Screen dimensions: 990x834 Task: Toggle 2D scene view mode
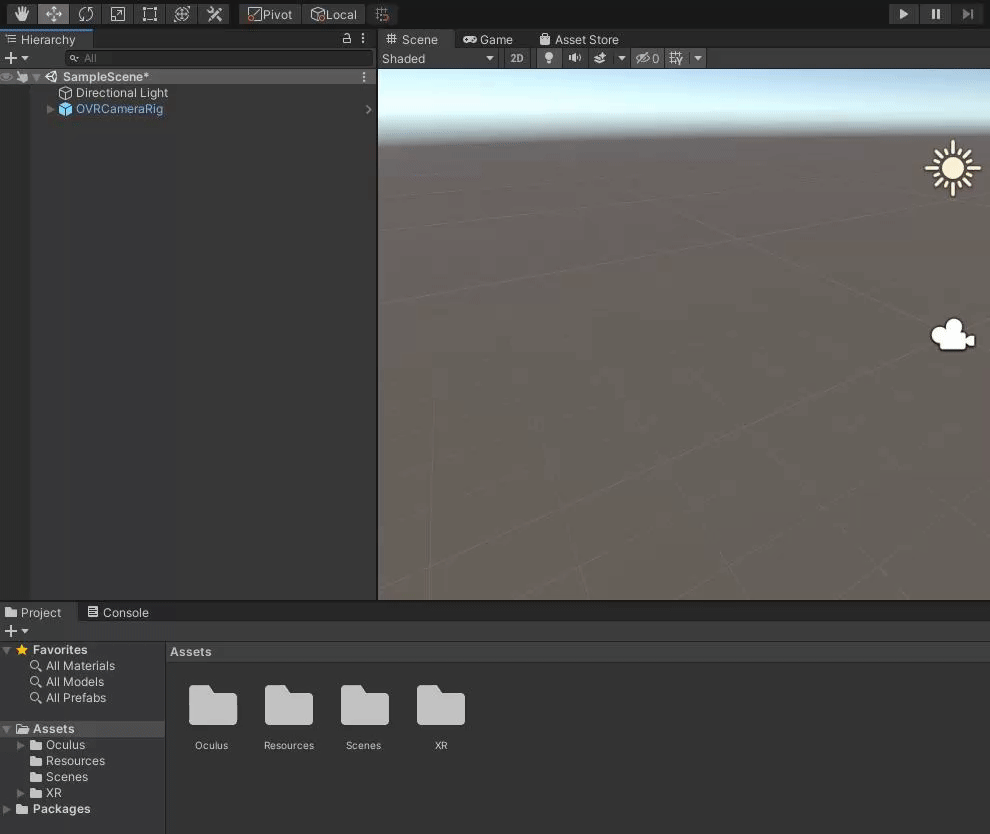(517, 58)
